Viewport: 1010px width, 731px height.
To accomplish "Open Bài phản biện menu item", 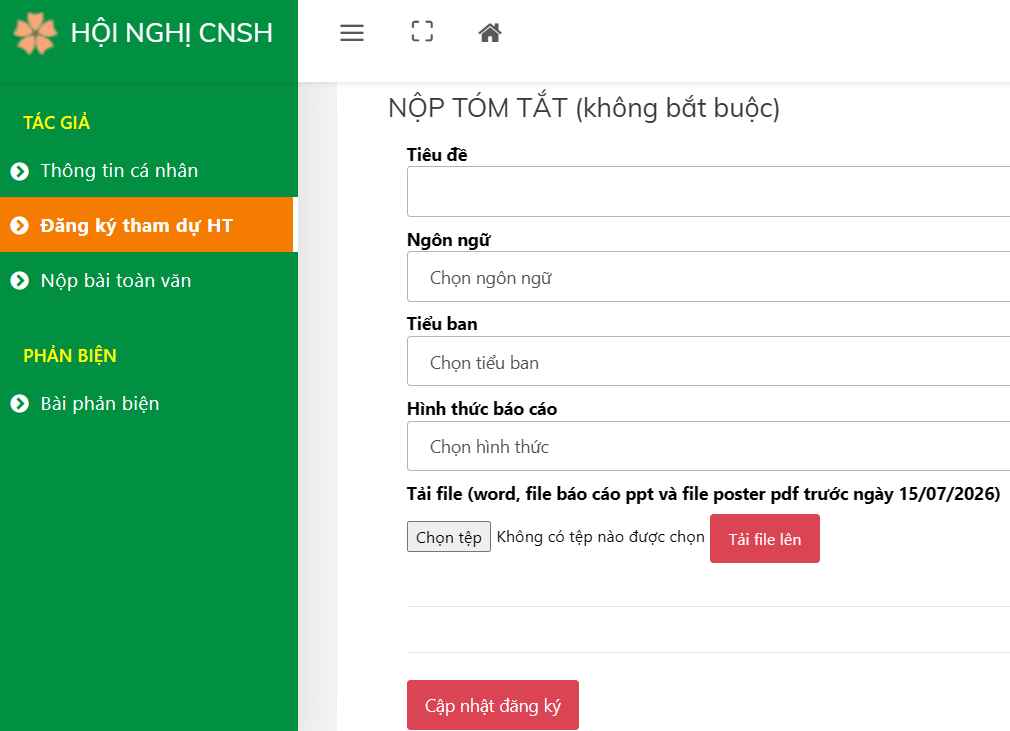I will click(x=100, y=404).
